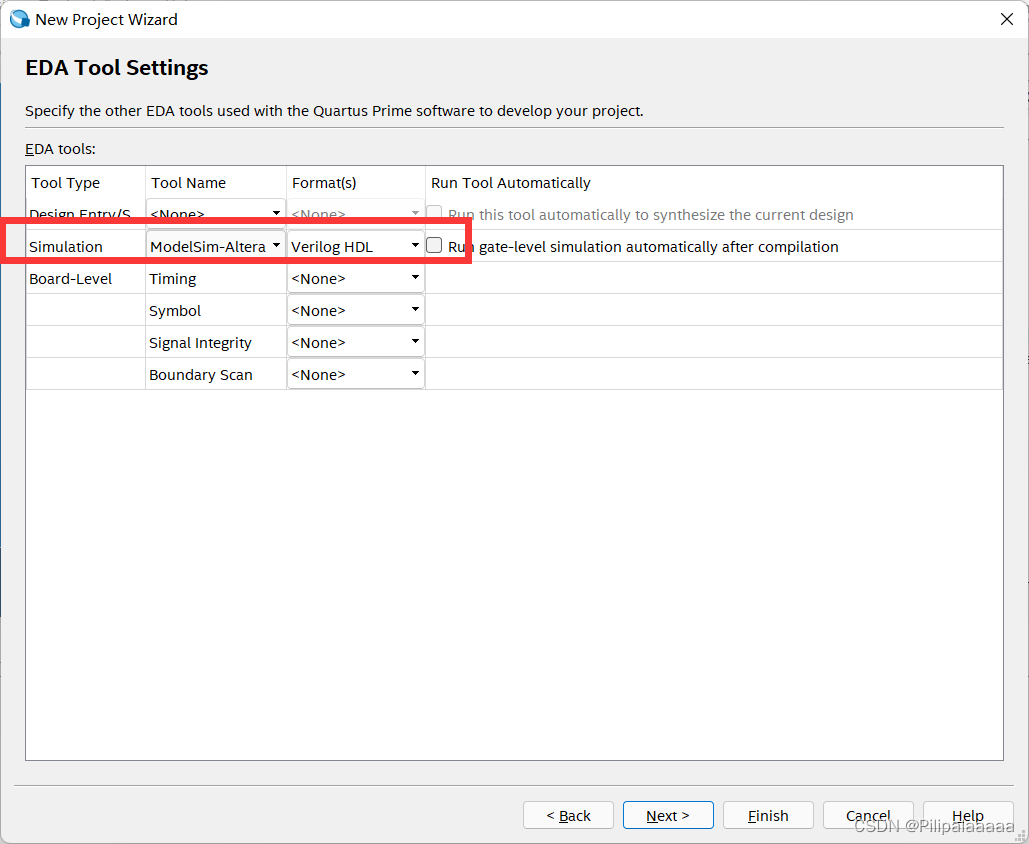This screenshot has width=1029, height=844.
Task: Expand the Symbol format dropdown
Action: coord(356,310)
